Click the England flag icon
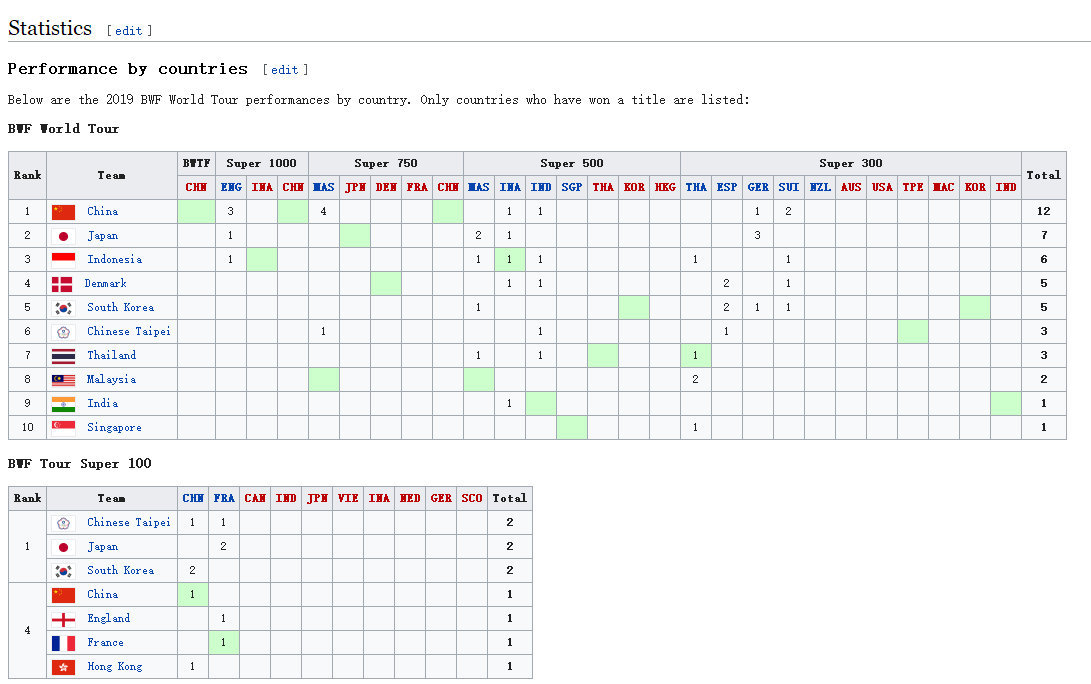1091x684 pixels. click(63, 619)
